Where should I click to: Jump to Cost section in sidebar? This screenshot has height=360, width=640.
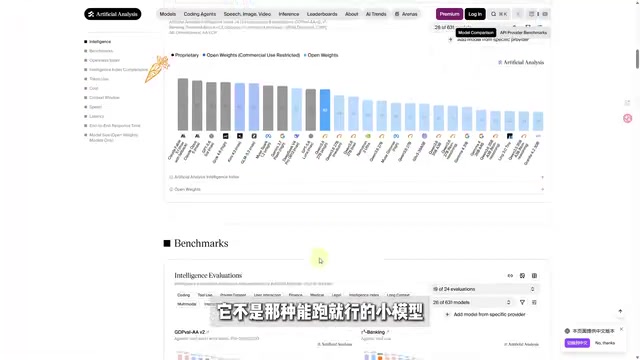pos(93,88)
